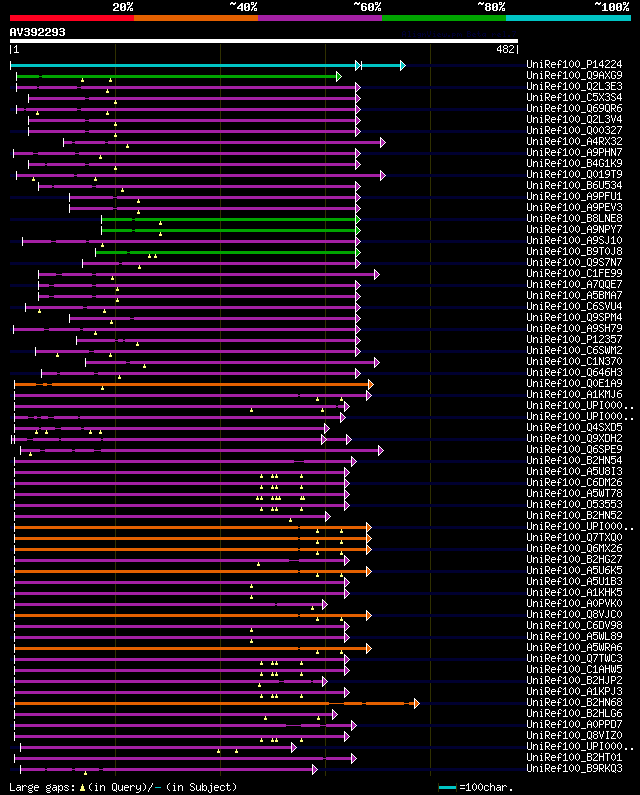
Task: Click the white AV392293 query length bar
Action: coord(264,41)
